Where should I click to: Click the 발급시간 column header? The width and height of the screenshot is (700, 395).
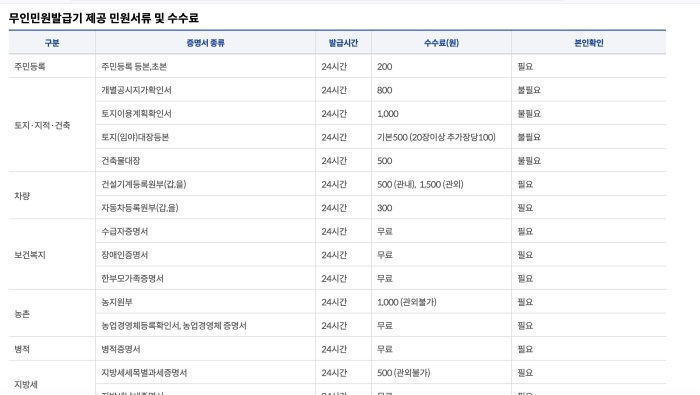pos(343,43)
